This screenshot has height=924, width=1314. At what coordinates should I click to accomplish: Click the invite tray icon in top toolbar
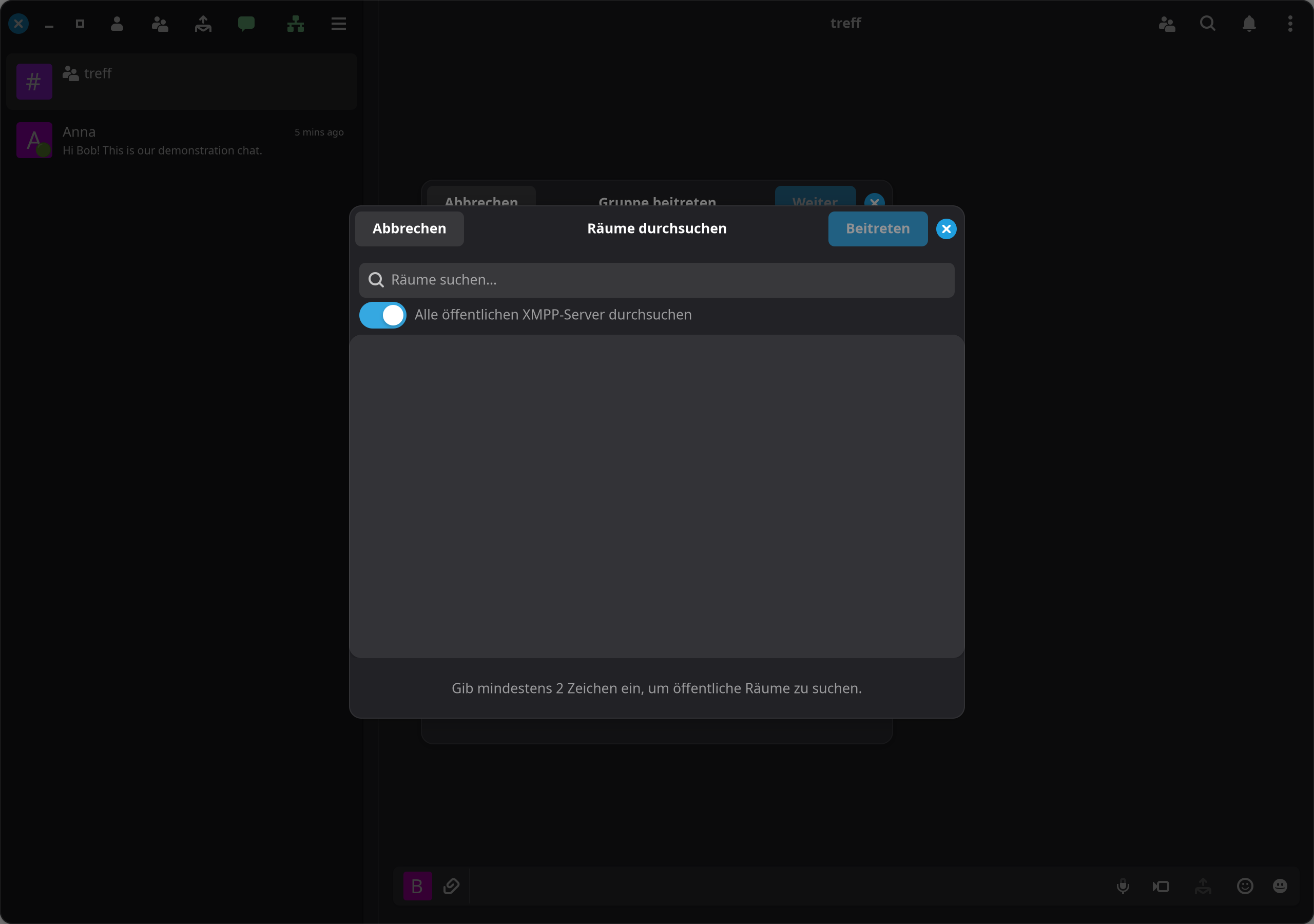[203, 24]
